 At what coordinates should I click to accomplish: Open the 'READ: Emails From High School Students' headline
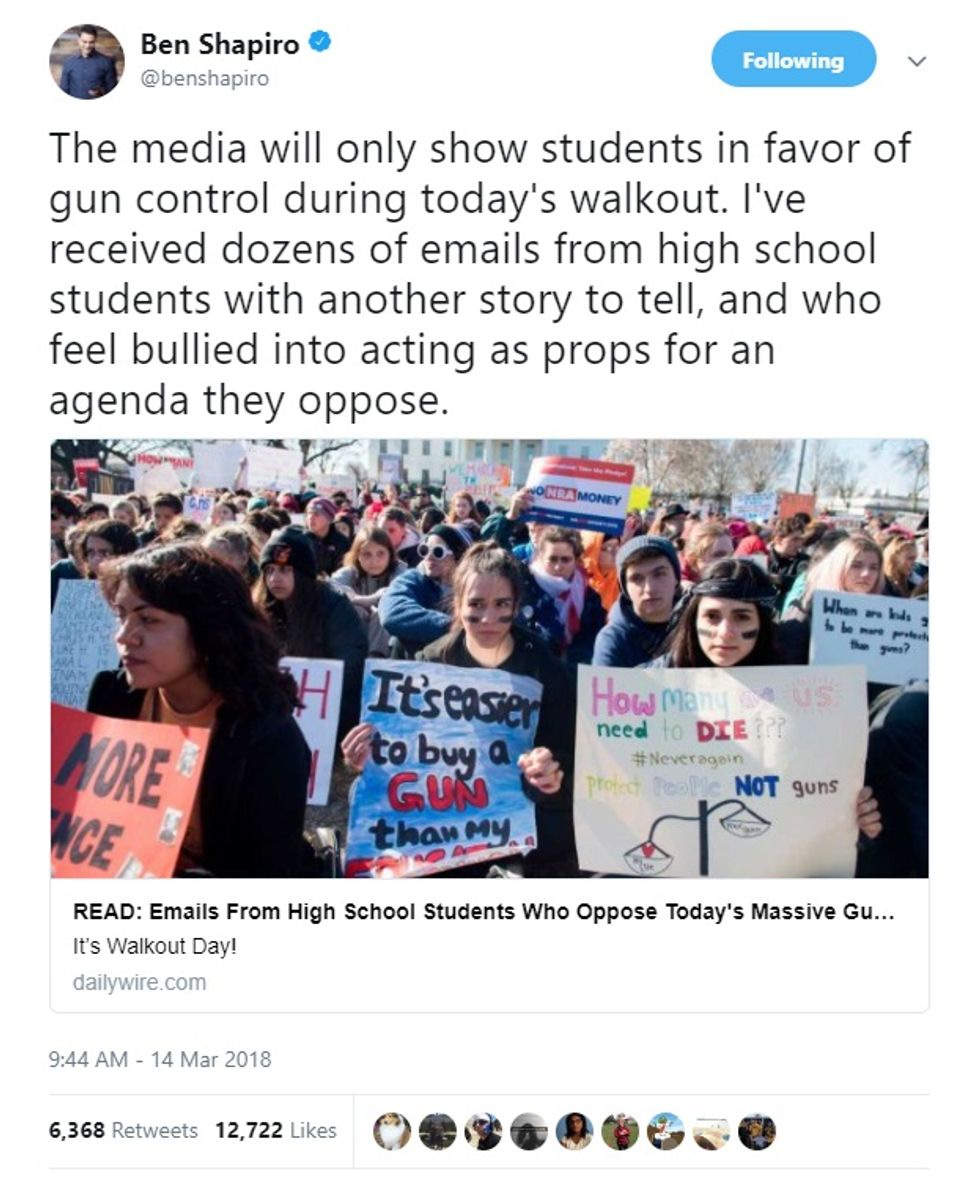point(484,911)
